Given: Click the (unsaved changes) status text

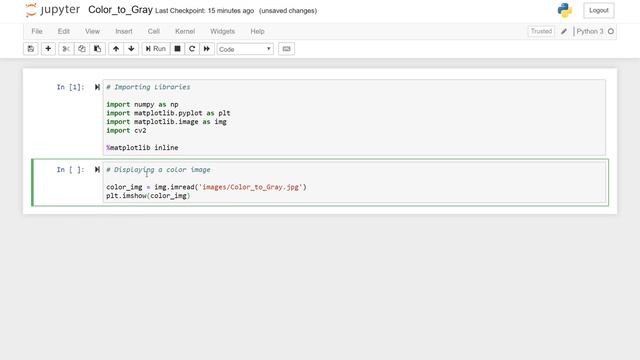Looking at the screenshot, I should [x=288, y=11].
